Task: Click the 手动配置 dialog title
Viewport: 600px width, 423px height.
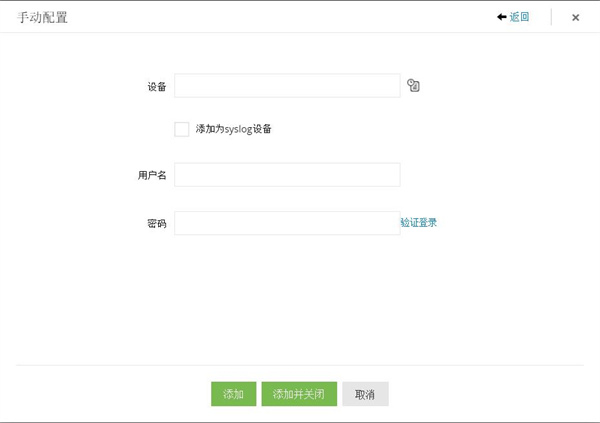Action: [x=42, y=17]
